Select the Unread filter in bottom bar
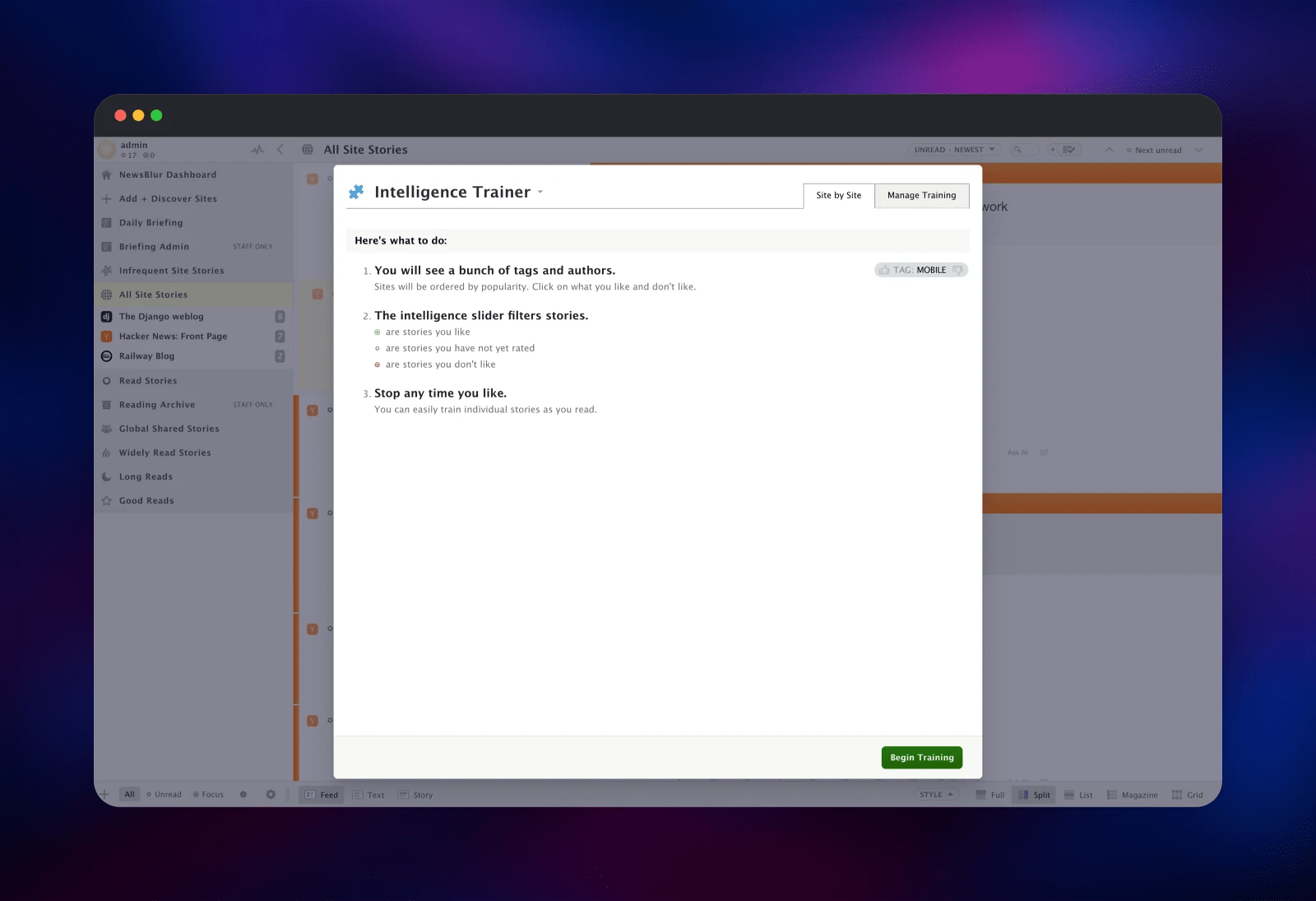The image size is (1316, 901). [x=164, y=794]
